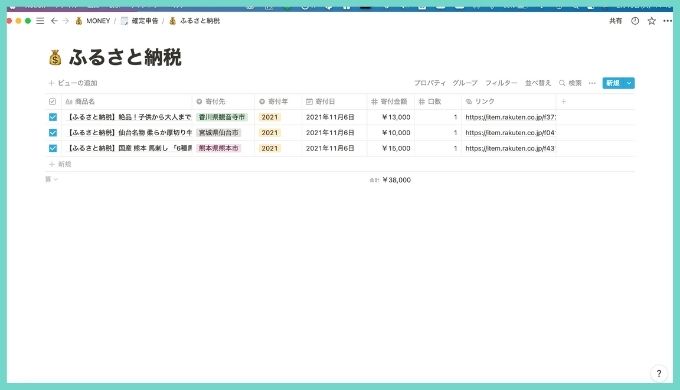Uncheck the 子供から大人まで row checkbox
This screenshot has height=390, width=680.
[x=53, y=117]
